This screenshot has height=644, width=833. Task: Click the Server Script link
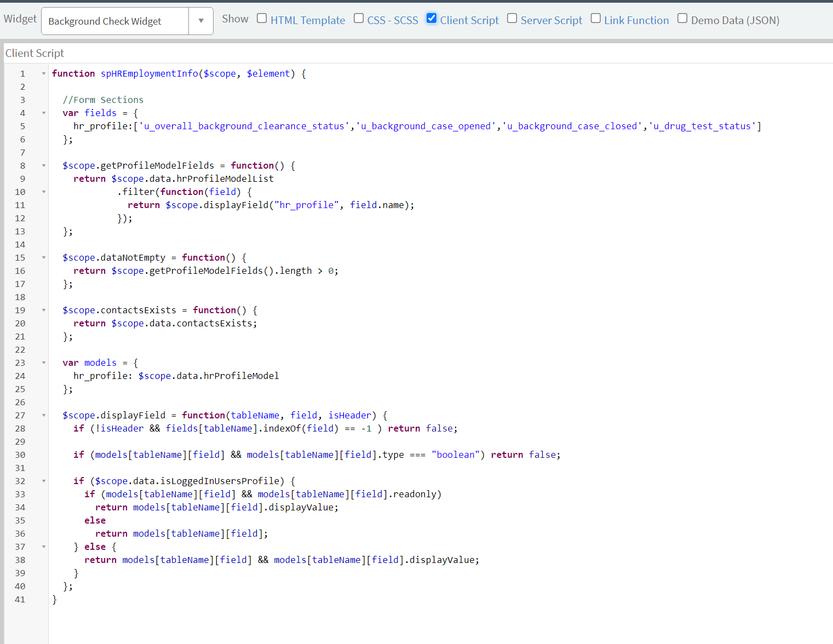coord(551,20)
